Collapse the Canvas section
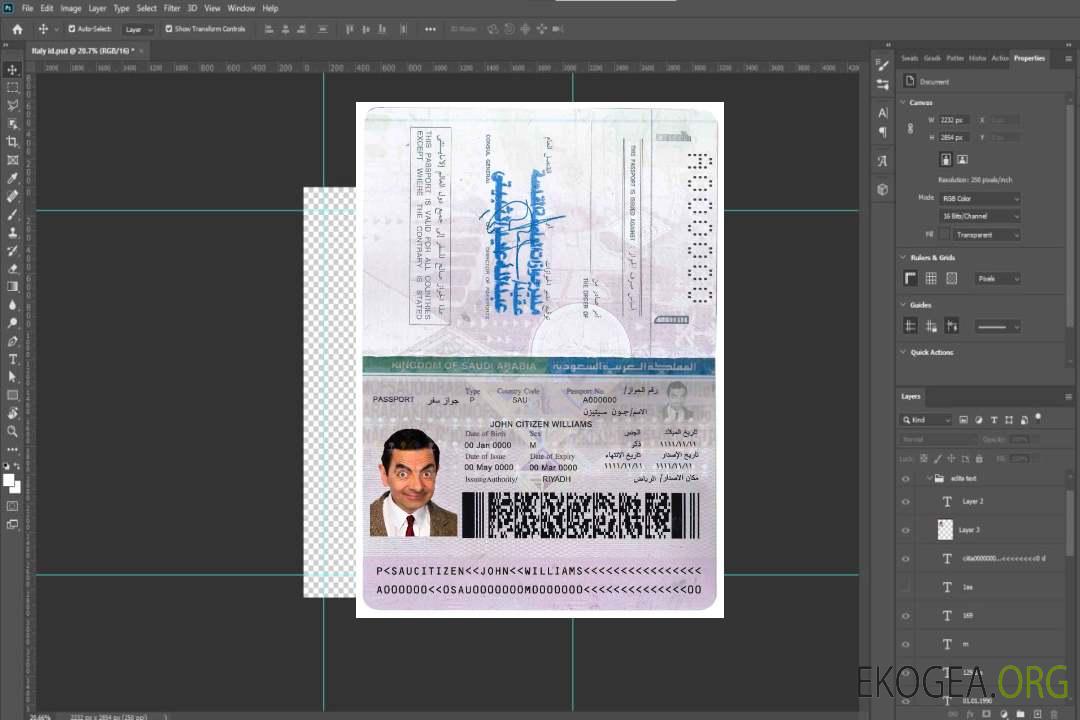This screenshot has width=1080, height=720. (x=903, y=103)
